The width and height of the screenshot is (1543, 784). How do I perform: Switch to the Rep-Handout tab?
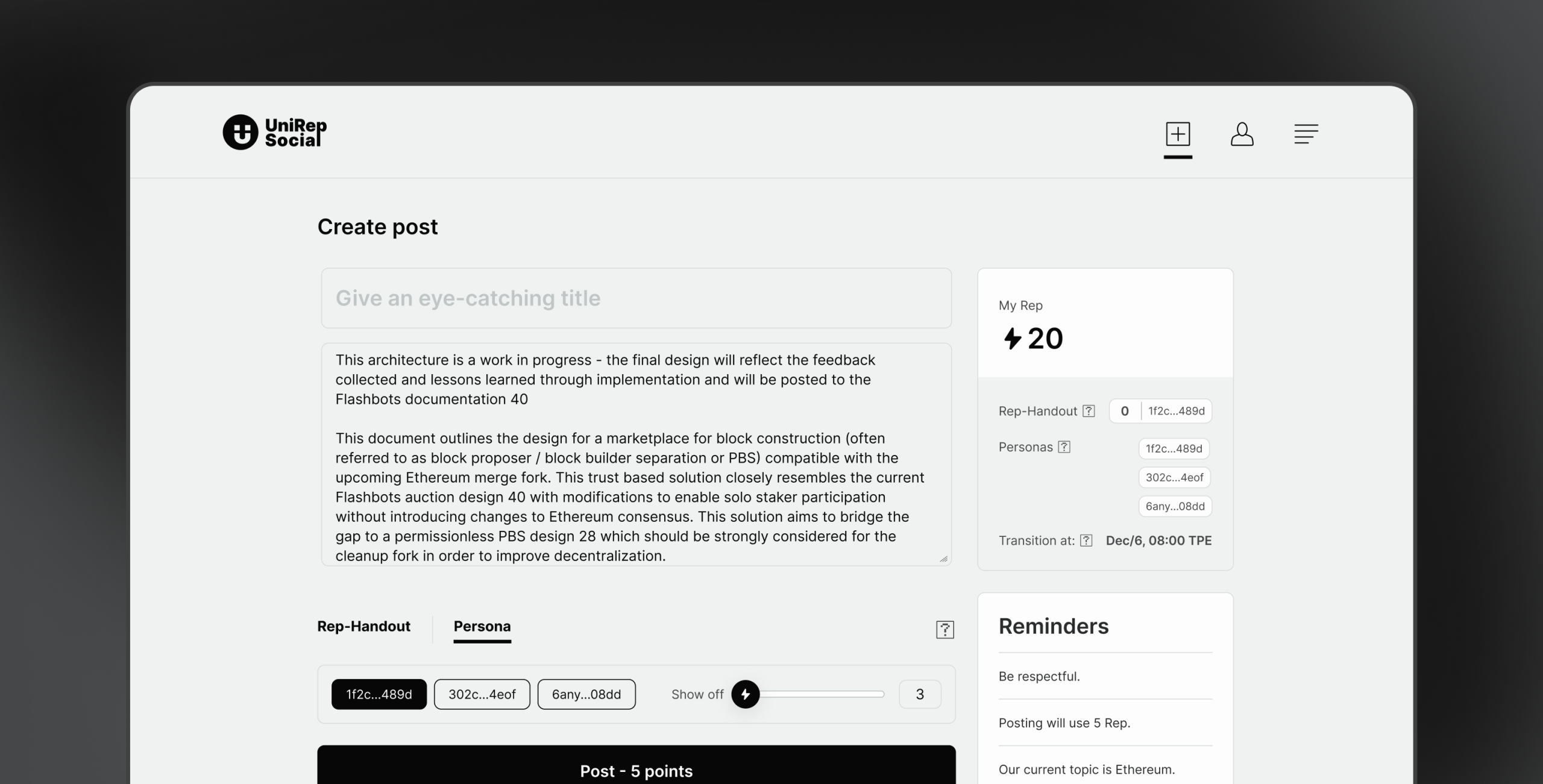363,627
